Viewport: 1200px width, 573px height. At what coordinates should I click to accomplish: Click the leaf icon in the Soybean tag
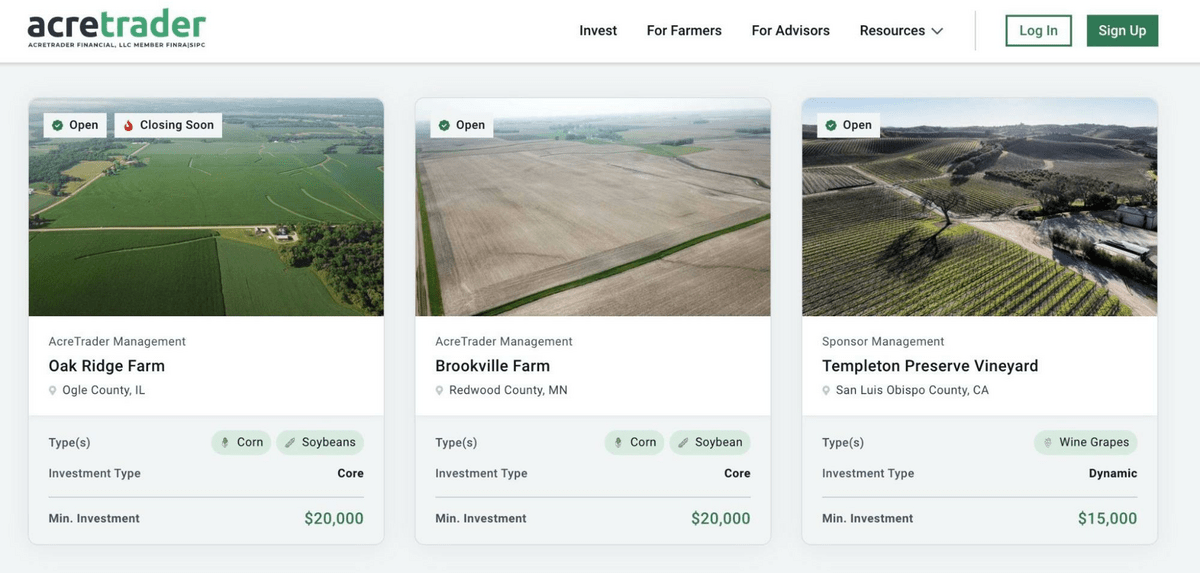pos(683,442)
